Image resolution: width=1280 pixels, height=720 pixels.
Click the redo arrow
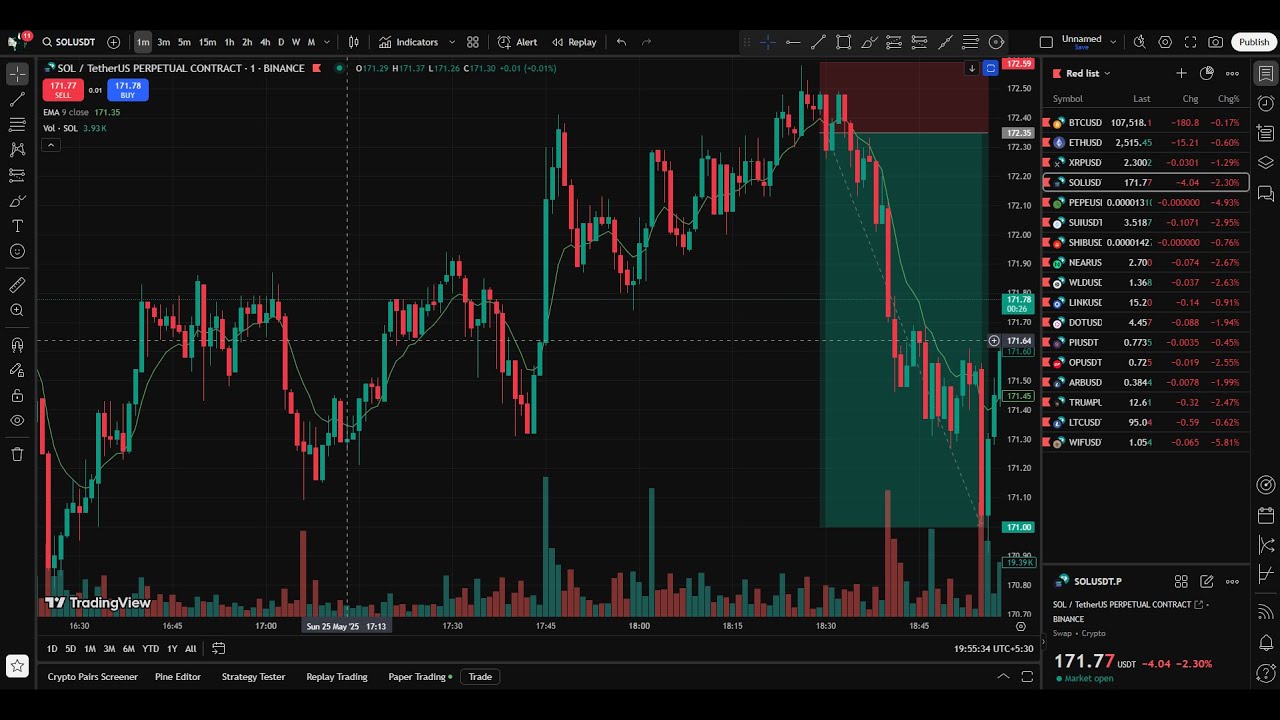click(x=646, y=42)
